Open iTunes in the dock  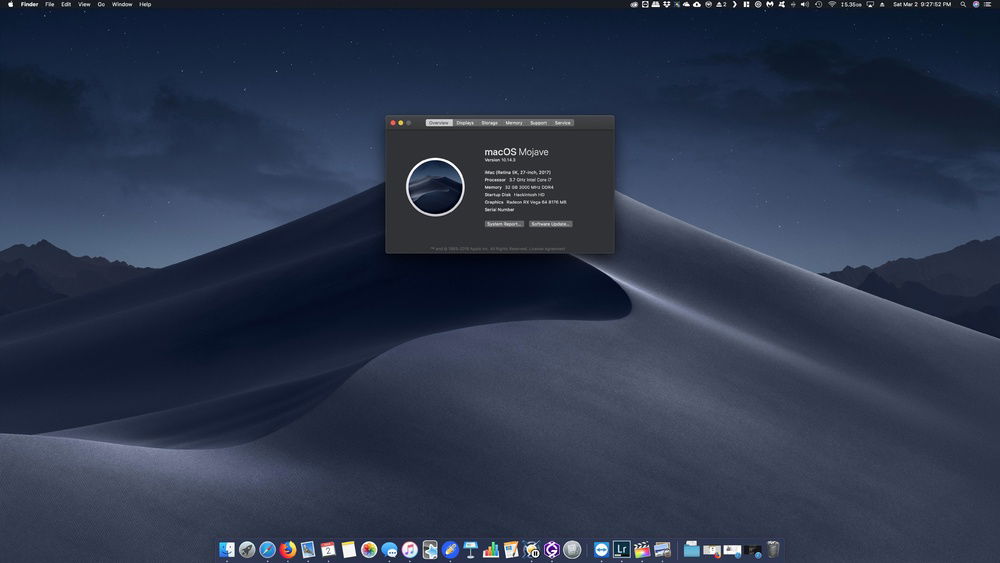pyautogui.click(x=409, y=549)
